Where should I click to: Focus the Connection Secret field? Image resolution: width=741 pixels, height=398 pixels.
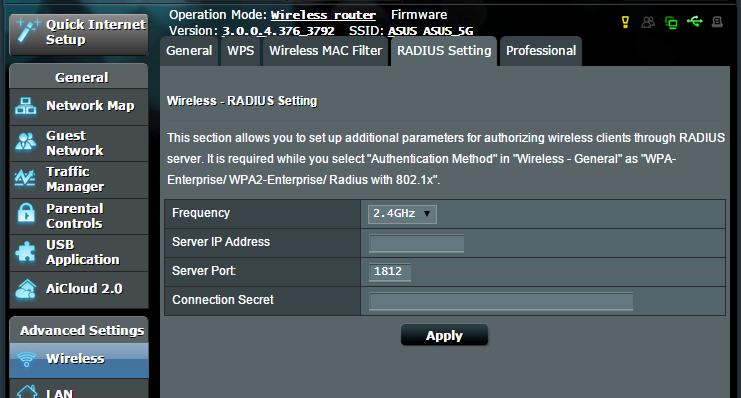click(x=501, y=301)
